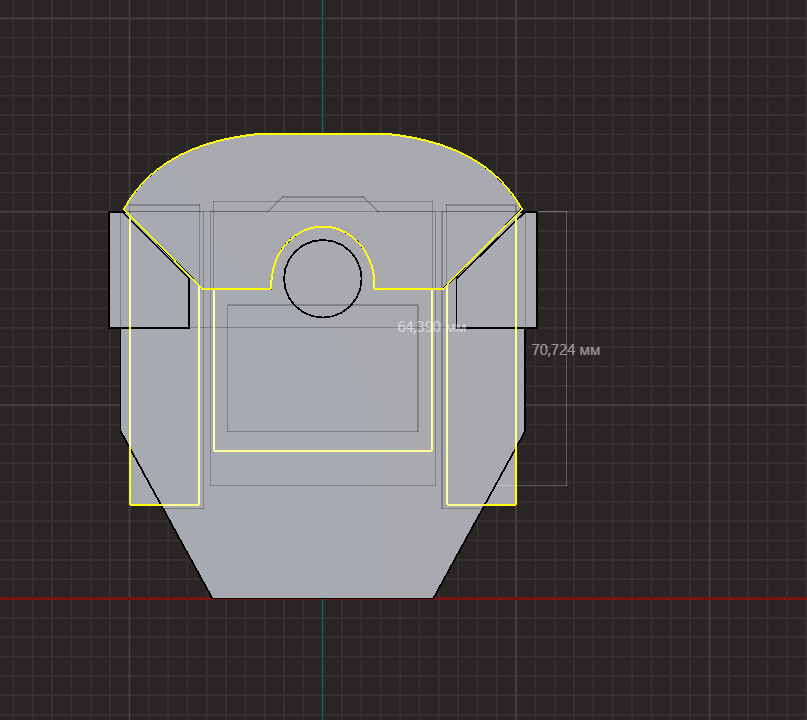Screen dimensions: 807x720
Task: Select the left black-outlined rectangle tab
Action: point(110,270)
